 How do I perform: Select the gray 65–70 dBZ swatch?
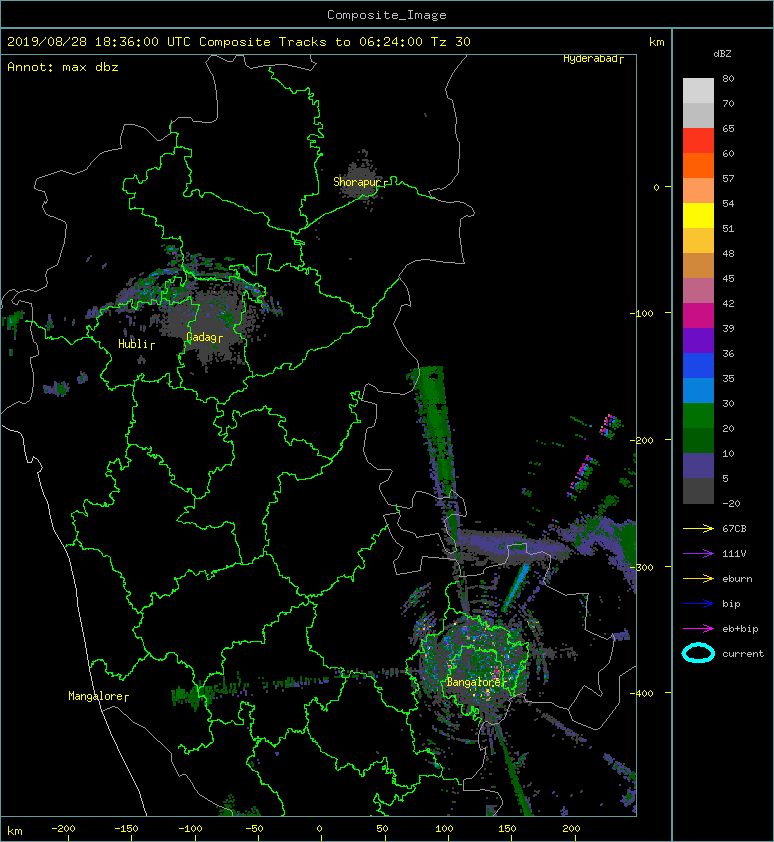[698, 115]
